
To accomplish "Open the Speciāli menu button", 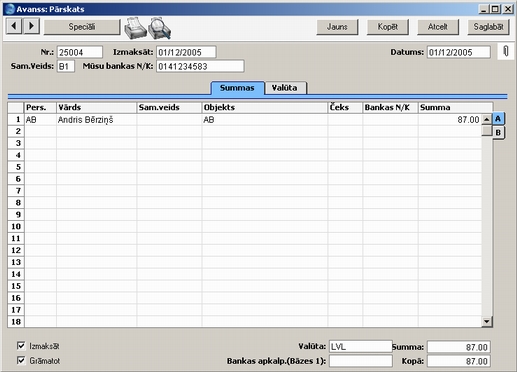I will coord(82,27).
